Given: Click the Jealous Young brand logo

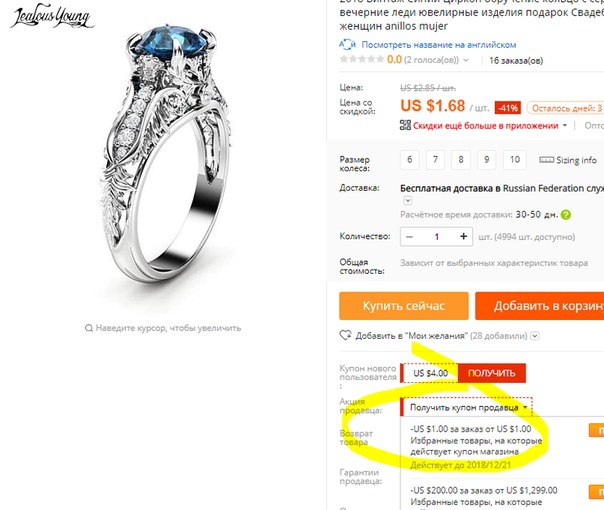Looking at the screenshot, I should (52, 17).
